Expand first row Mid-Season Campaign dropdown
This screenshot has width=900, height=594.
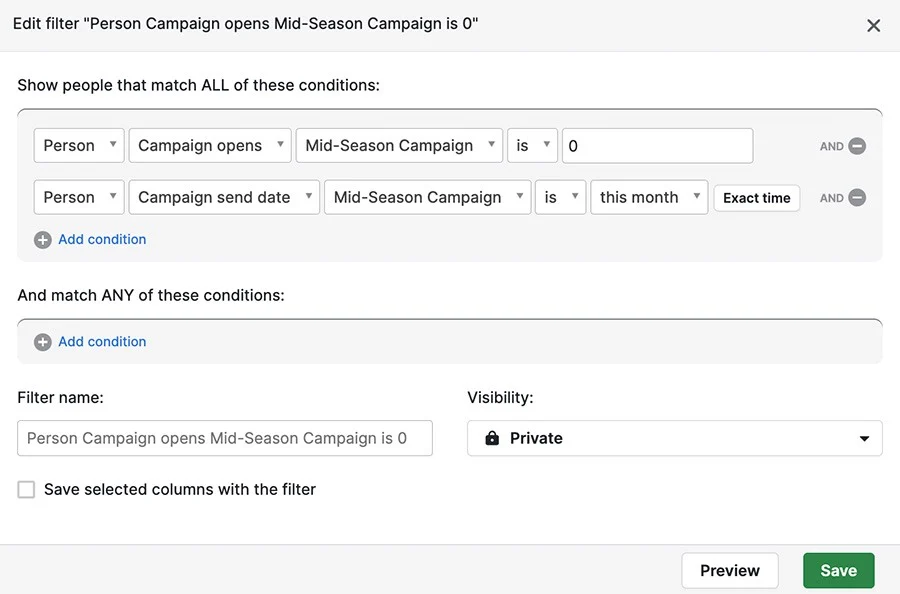(x=399, y=146)
